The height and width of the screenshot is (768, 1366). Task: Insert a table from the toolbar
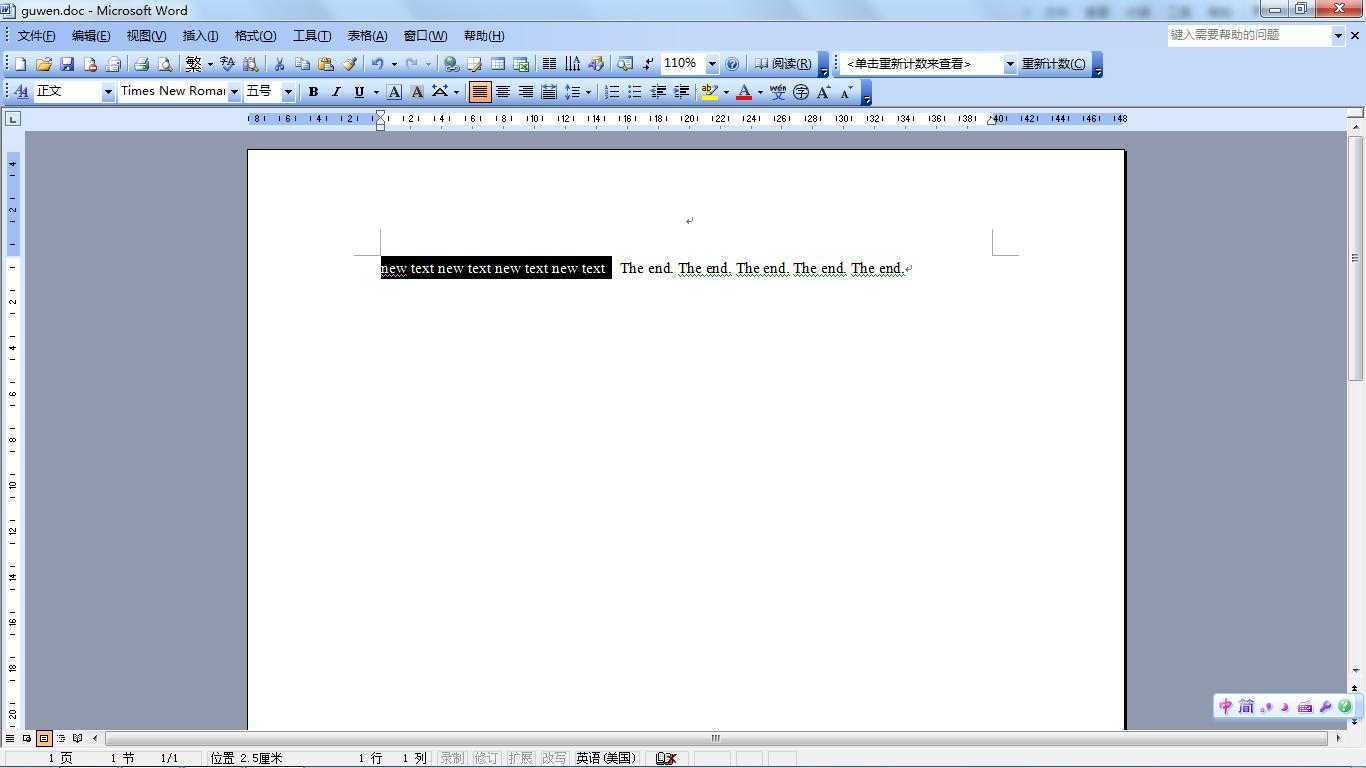498,64
